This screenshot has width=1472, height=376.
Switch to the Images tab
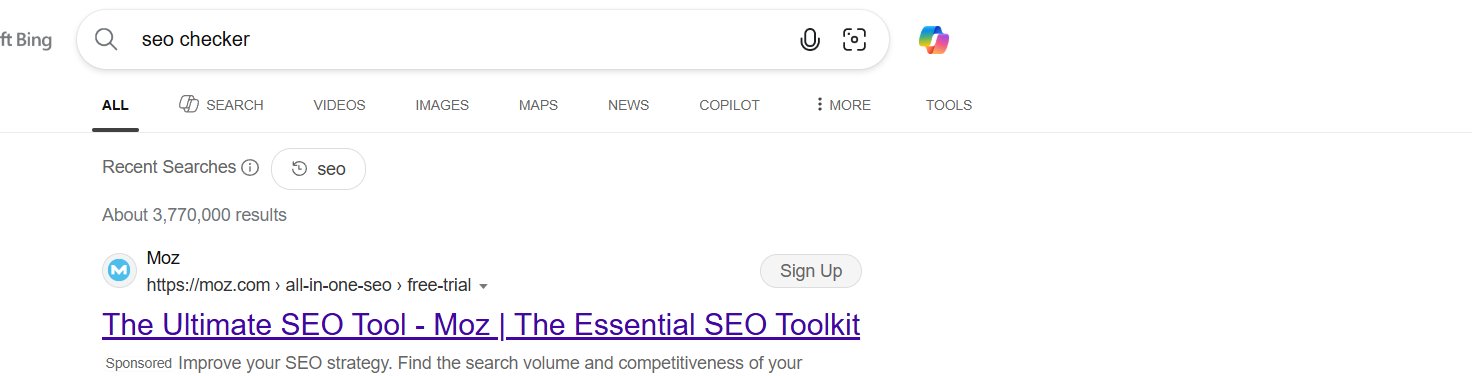click(442, 105)
